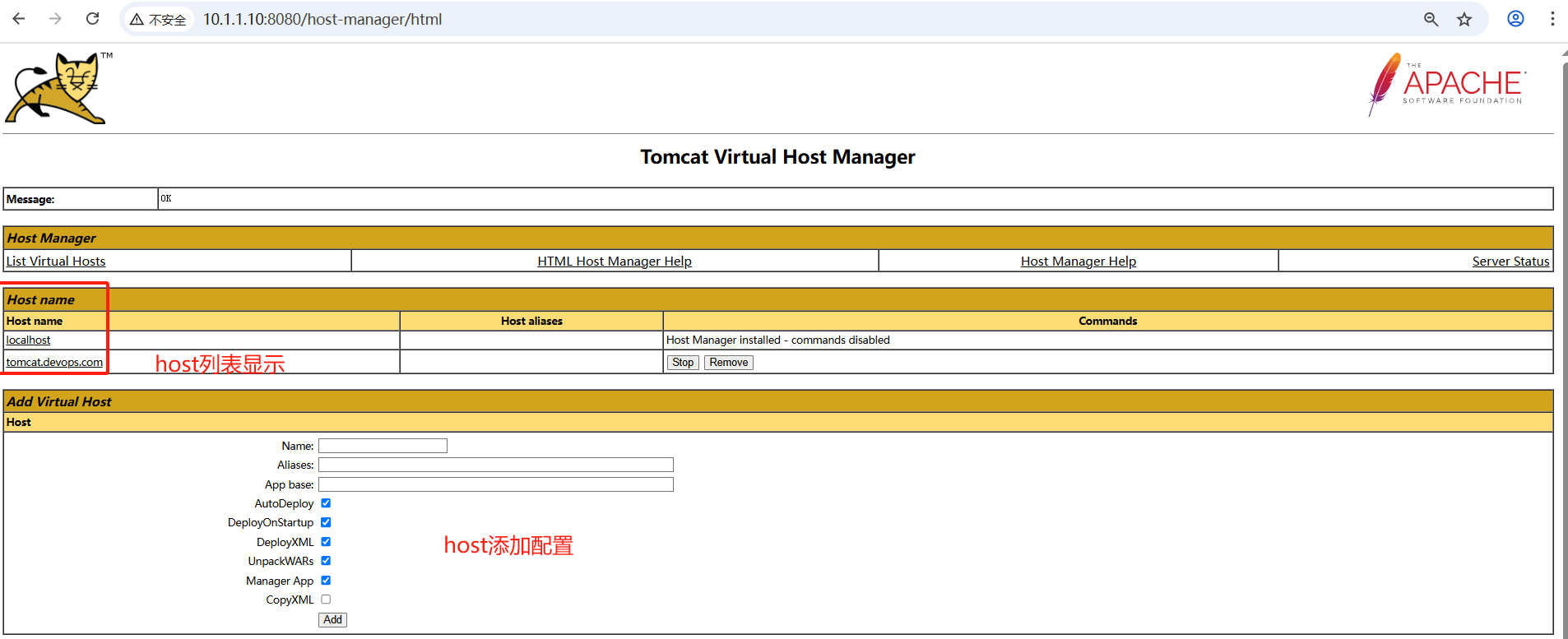Click the 'Host aliases' column header

pyautogui.click(x=531, y=321)
